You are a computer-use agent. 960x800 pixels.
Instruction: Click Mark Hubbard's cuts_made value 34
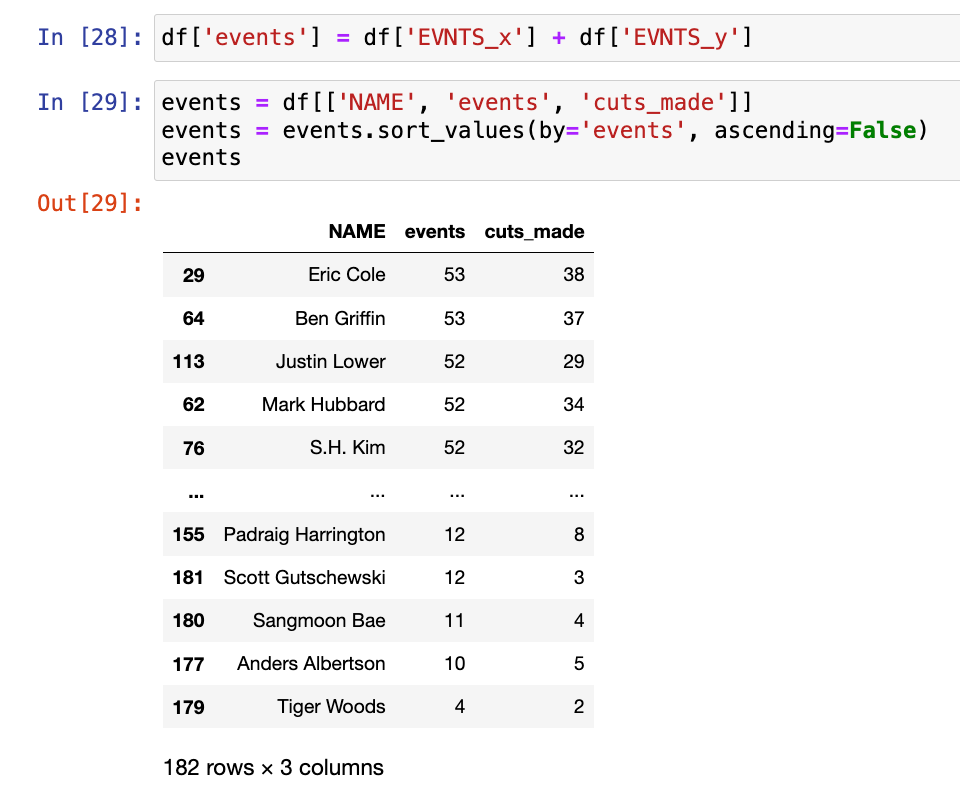[x=574, y=405]
